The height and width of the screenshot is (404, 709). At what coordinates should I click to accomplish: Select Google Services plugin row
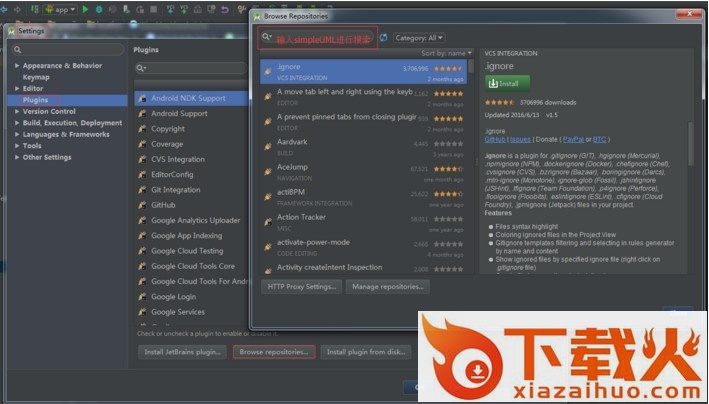coord(192,312)
